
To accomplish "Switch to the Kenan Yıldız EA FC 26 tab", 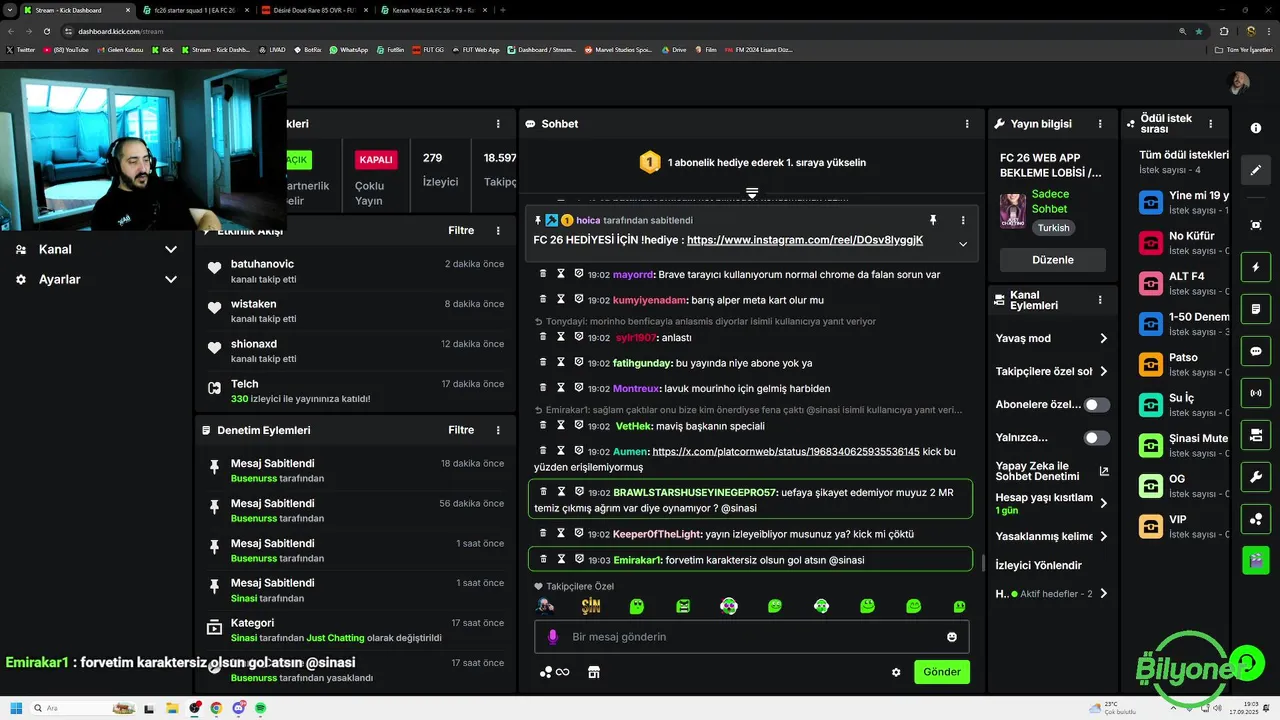I will click(432, 10).
